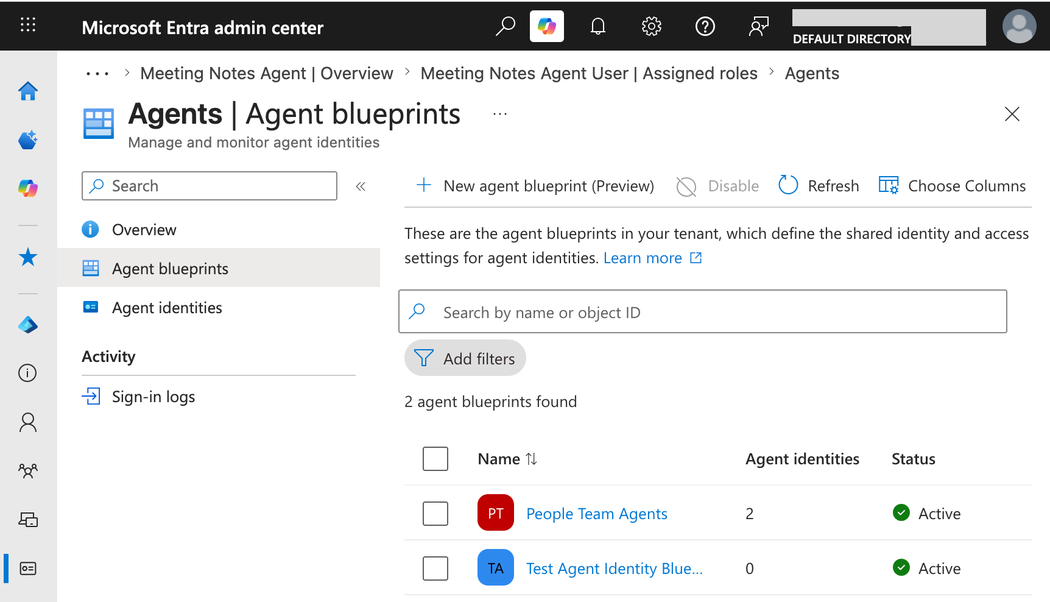
Task: Open Groups icon in left rail
Action: click(27, 471)
